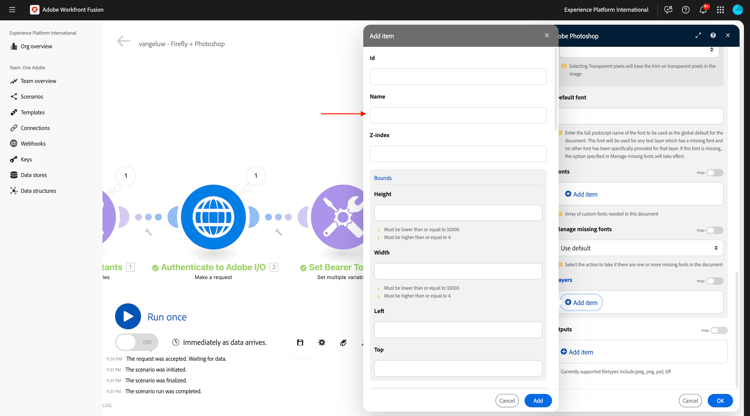Toggle the map switch for Manage missing fonts
This screenshot has height=416, width=750.
[715, 230]
